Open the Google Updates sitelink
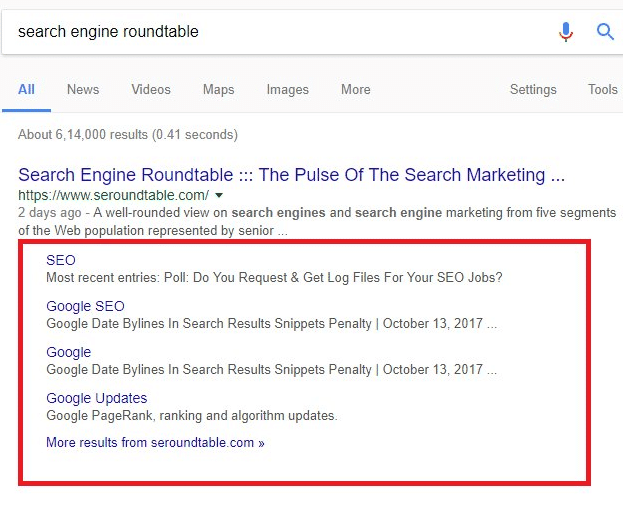Screen dimensions: 623x529 [97, 399]
